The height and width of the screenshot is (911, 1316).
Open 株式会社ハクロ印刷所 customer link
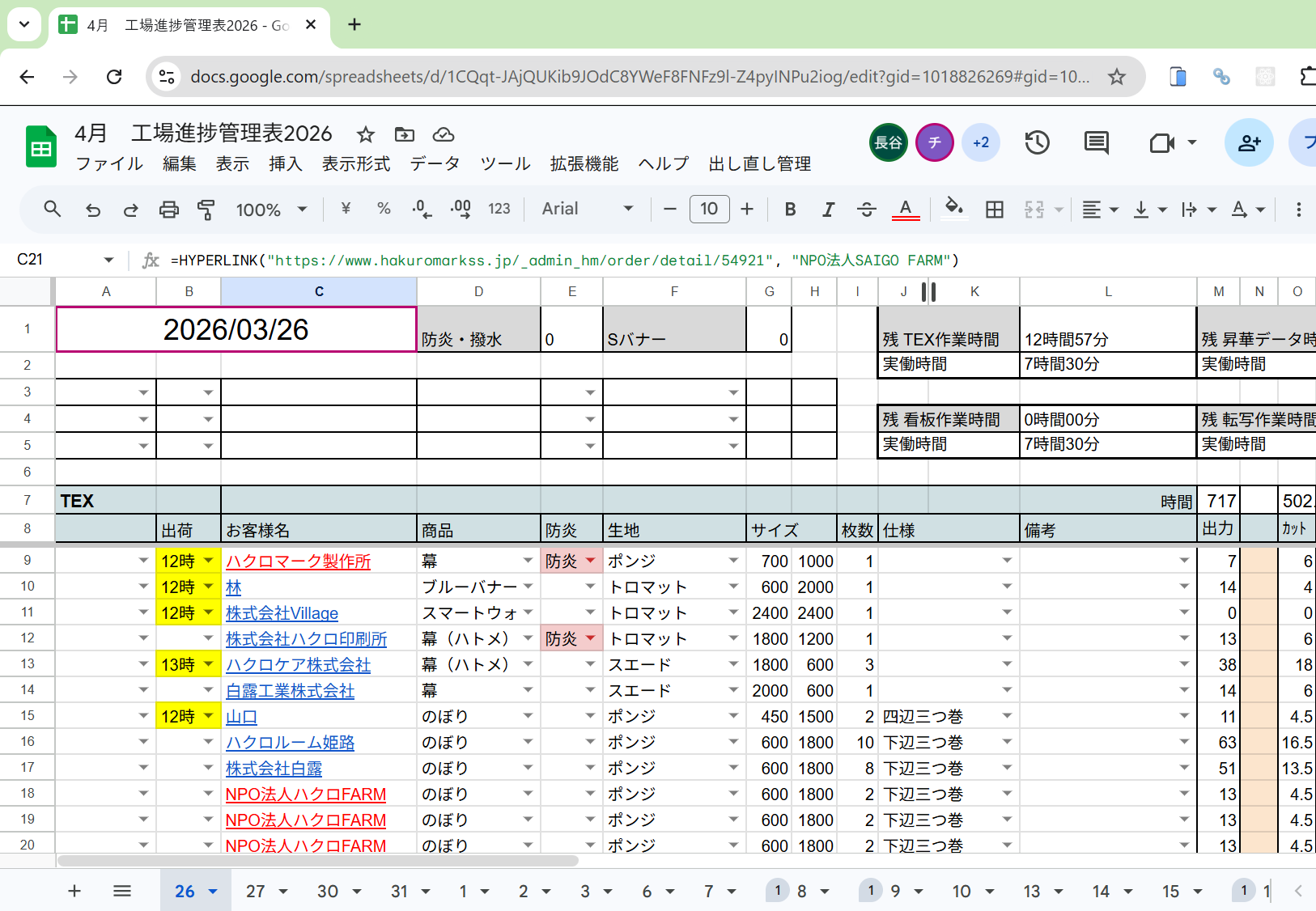(x=306, y=638)
